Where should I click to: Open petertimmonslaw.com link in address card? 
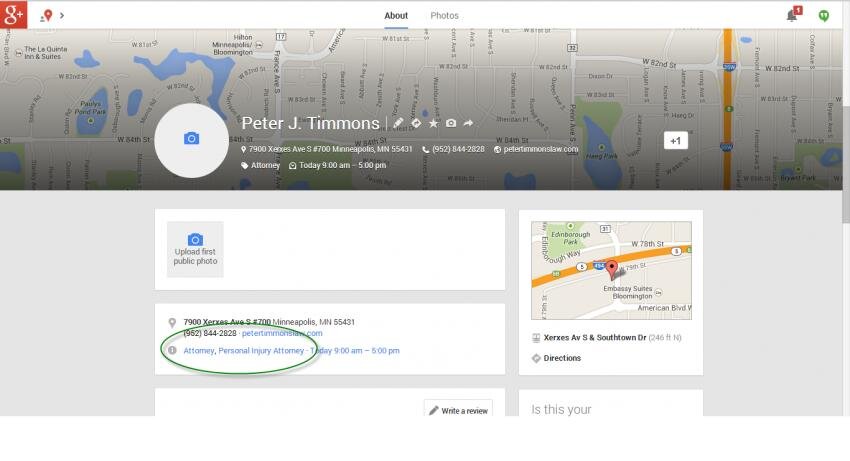tap(282, 334)
